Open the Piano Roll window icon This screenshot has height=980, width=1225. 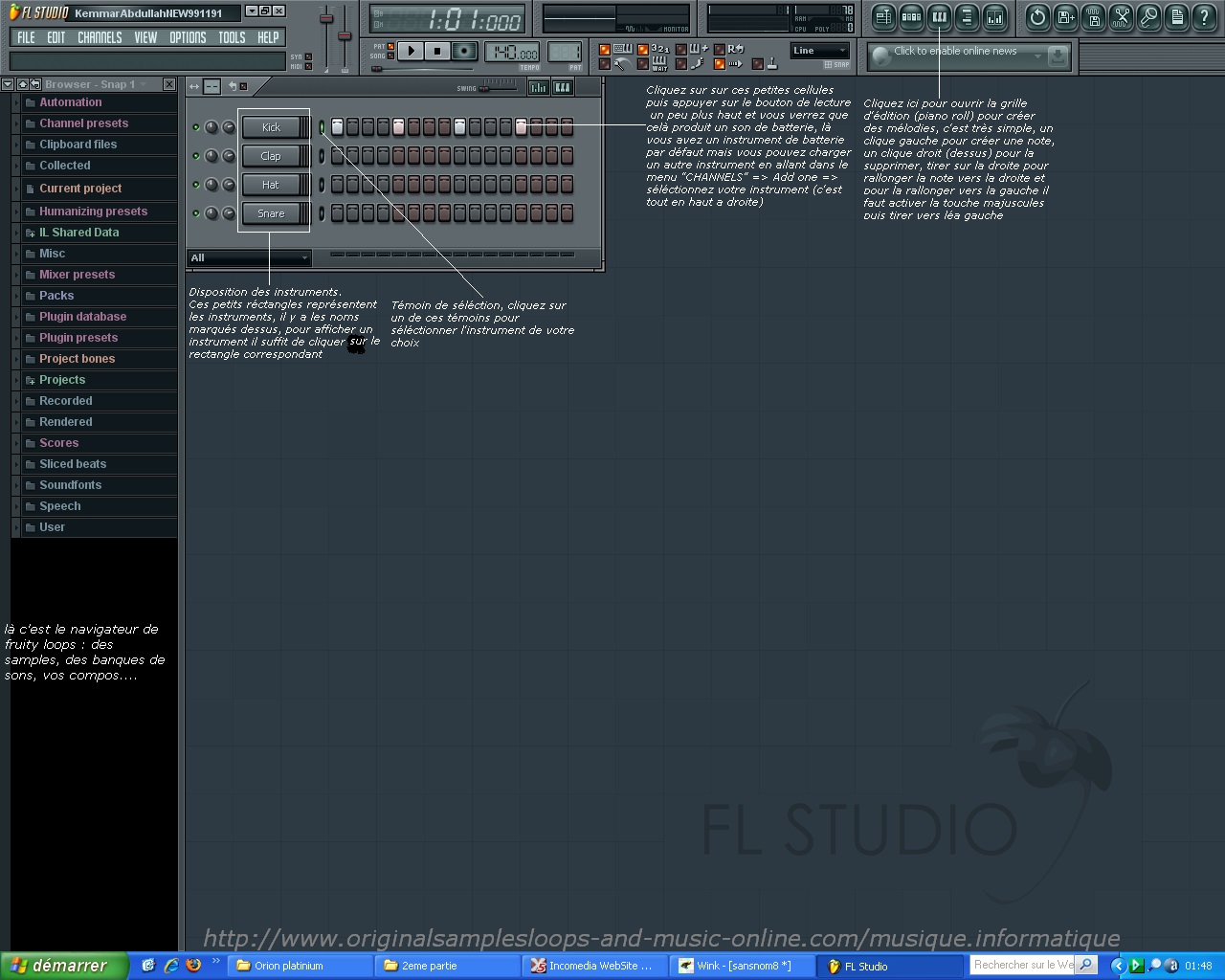pos(939,16)
